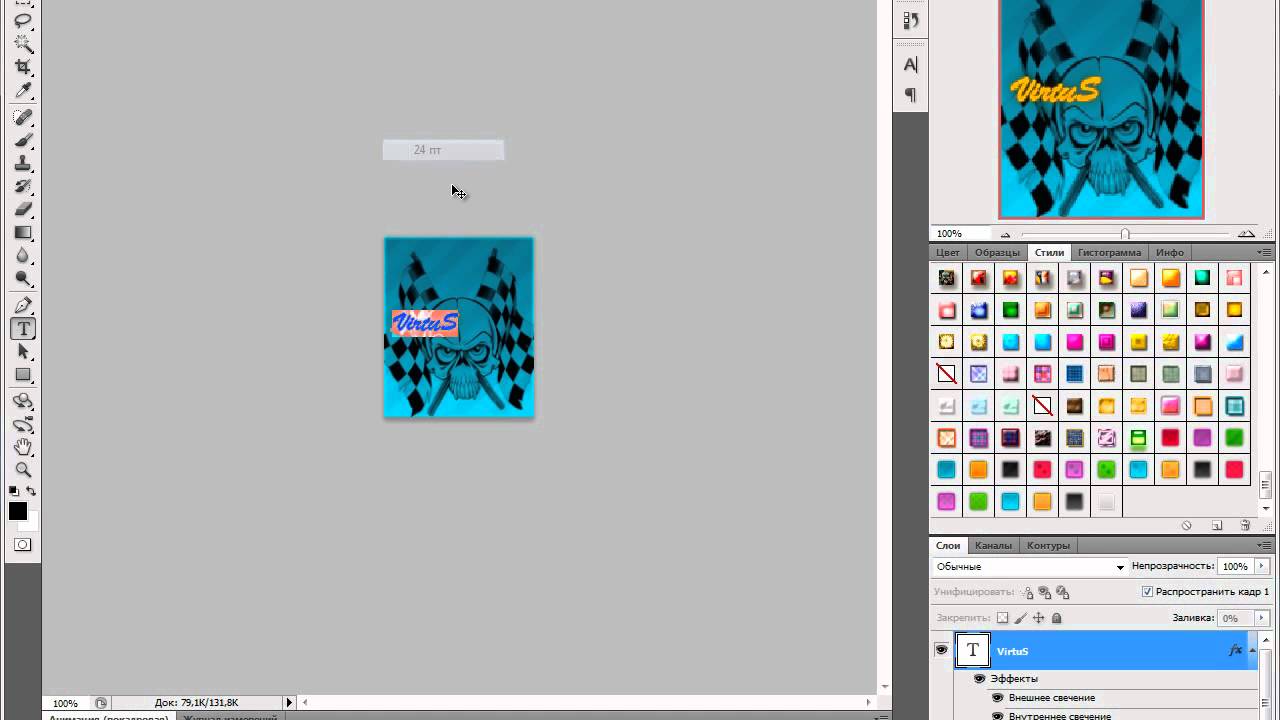Switch to the Цвет tab
1280x720 pixels.
point(948,253)
